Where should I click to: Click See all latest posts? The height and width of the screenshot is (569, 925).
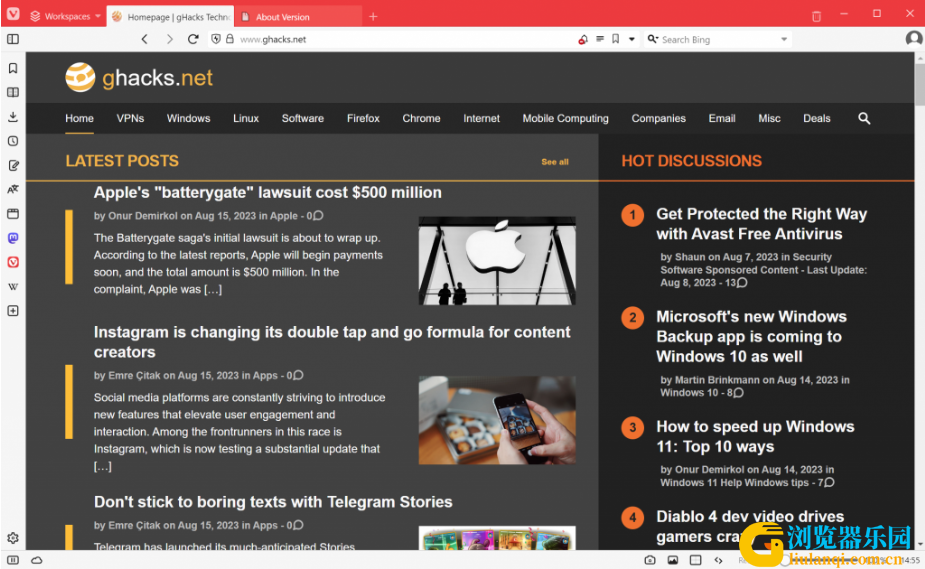[x=555, y=162]
